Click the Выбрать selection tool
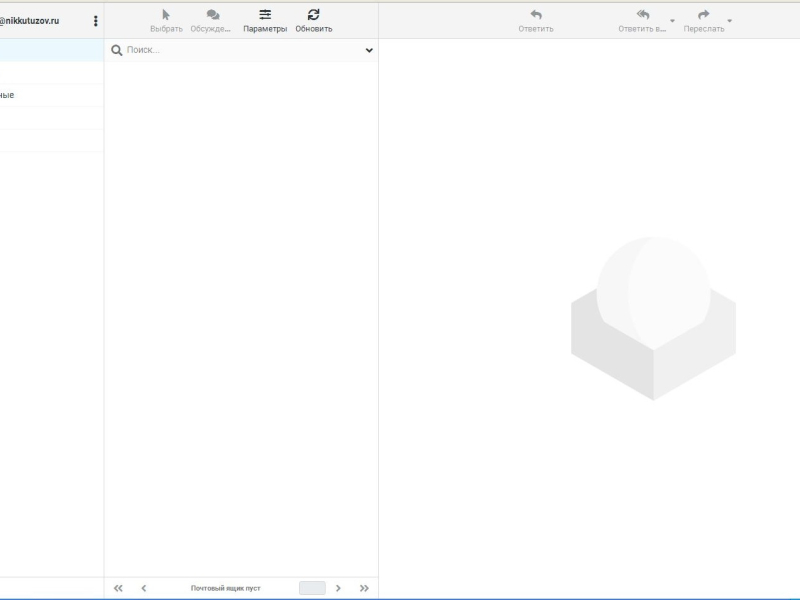Image resolution: width=800 pixels, height=600 pixels. click(166, 21)
